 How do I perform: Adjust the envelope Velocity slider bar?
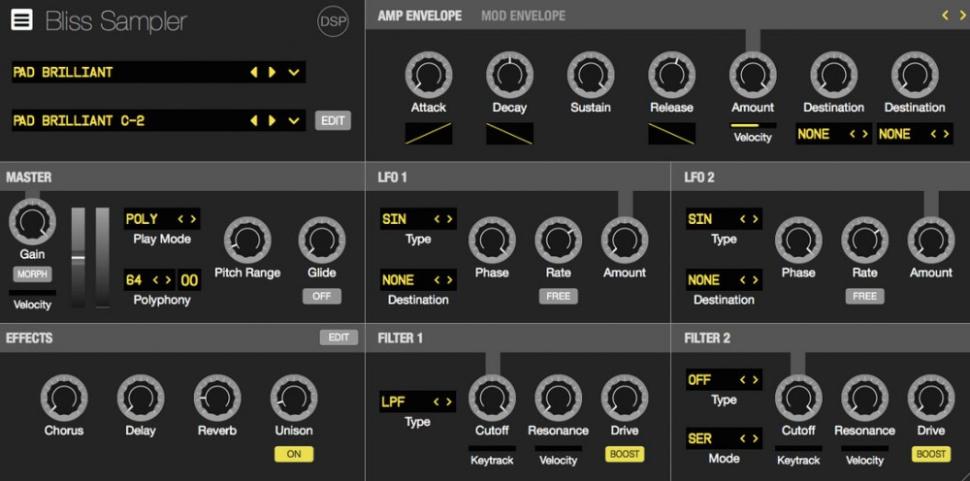(x=753, y=126)
